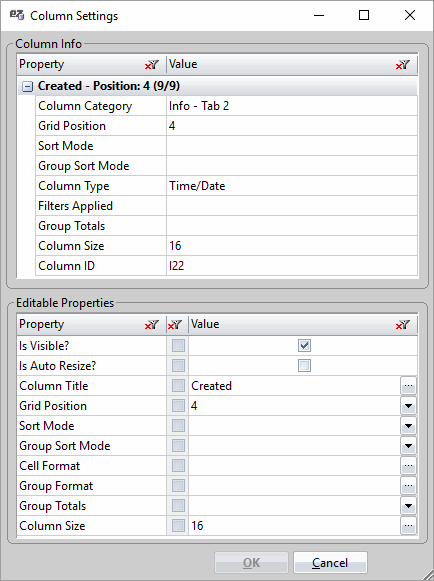Open the Column Title ellipsis editor button
The height and width of the screenshot is (581, 434).
[x=408, y=386]
